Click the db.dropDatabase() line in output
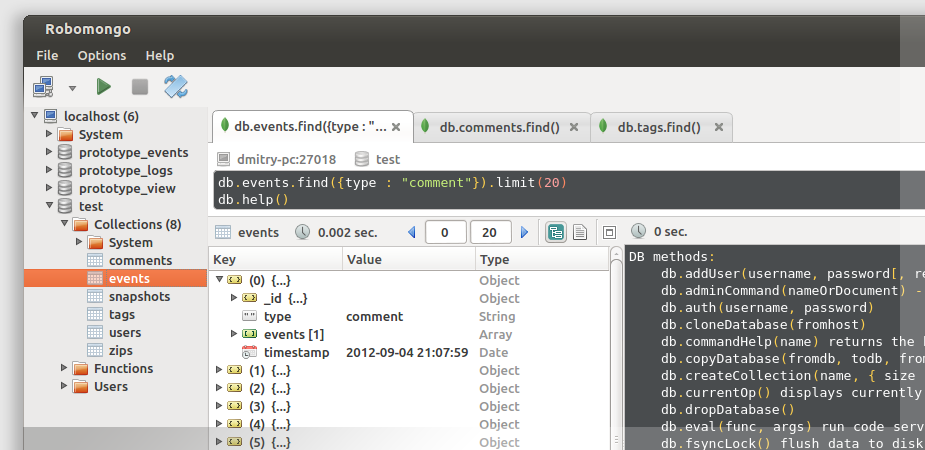Image resolution: width=925 pixels, height=450 pixels. 727,409
